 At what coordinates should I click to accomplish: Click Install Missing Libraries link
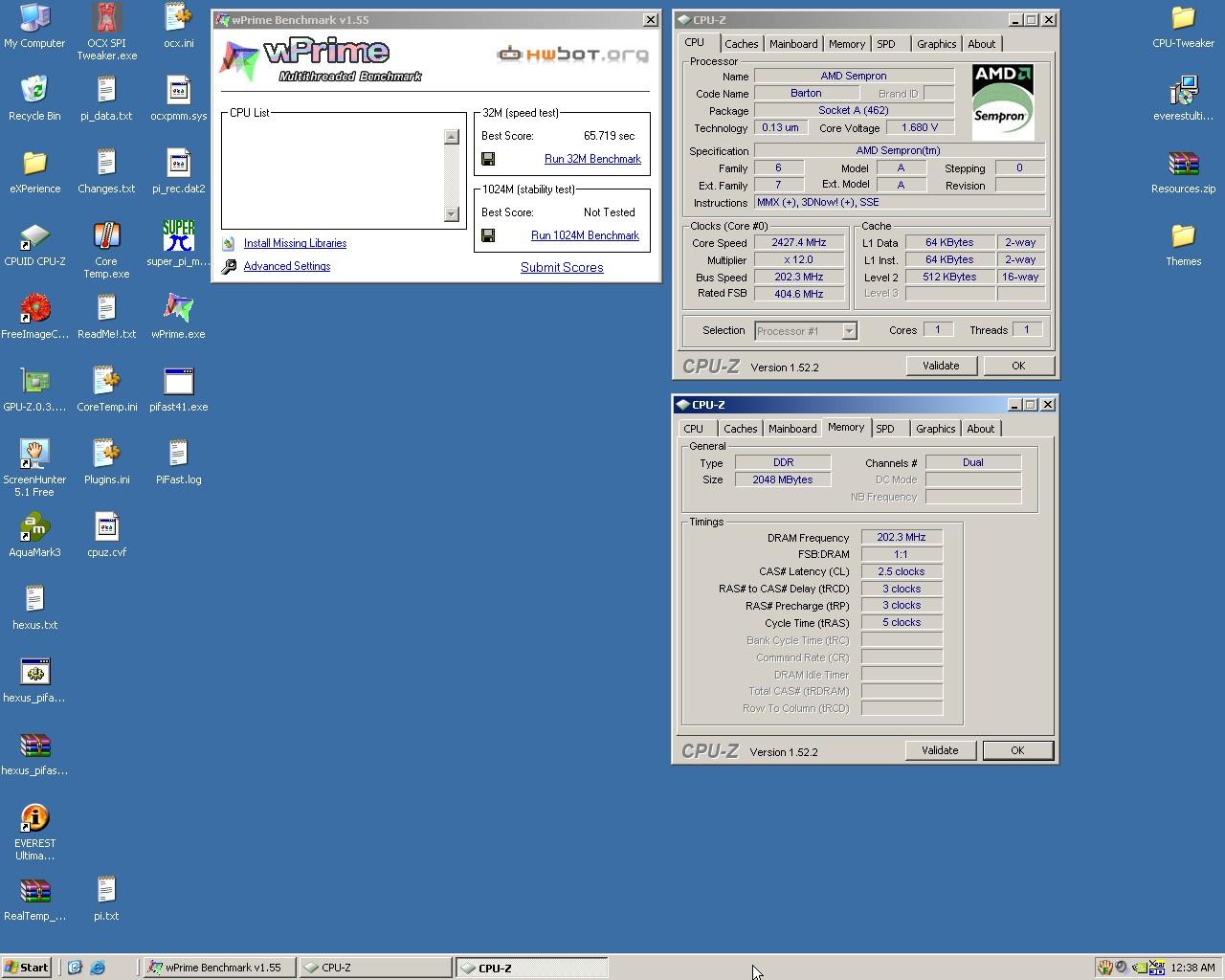[295, 243]
